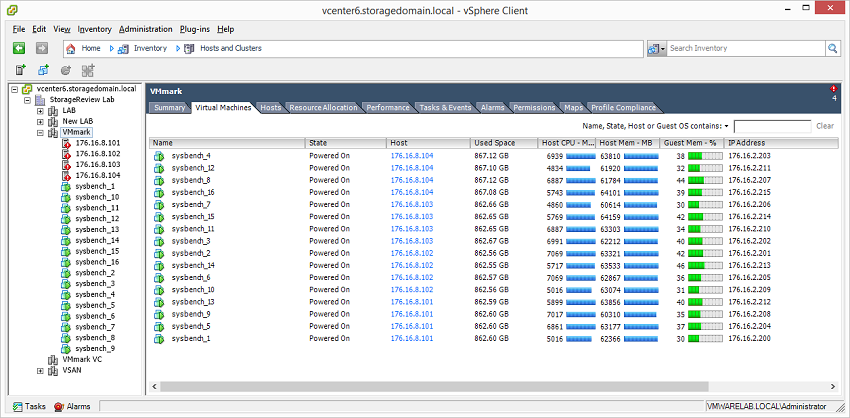Click VM icon of sysbench_7 table row
850x418 pixels.
click(x=158, y=205)
